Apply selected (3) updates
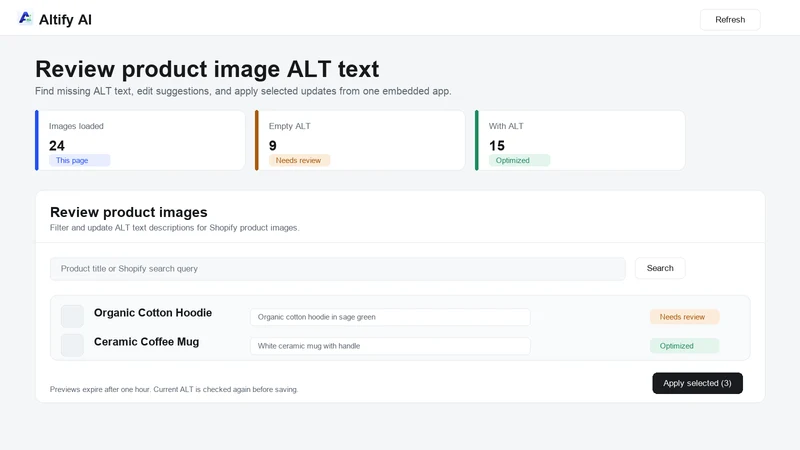This screenshot has width=800, height=450. point(697,383)
